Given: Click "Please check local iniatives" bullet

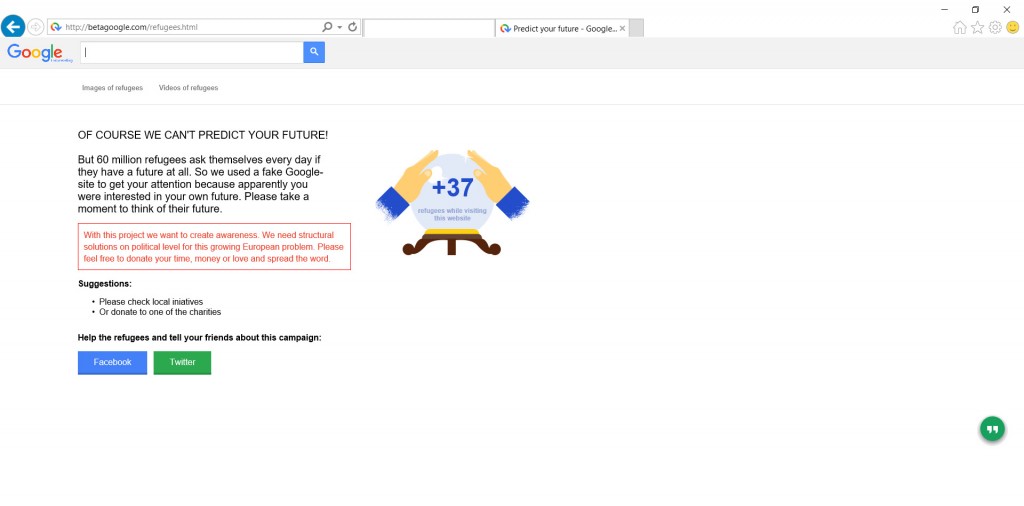Looking at the screenshot, I should click(151, 302).
